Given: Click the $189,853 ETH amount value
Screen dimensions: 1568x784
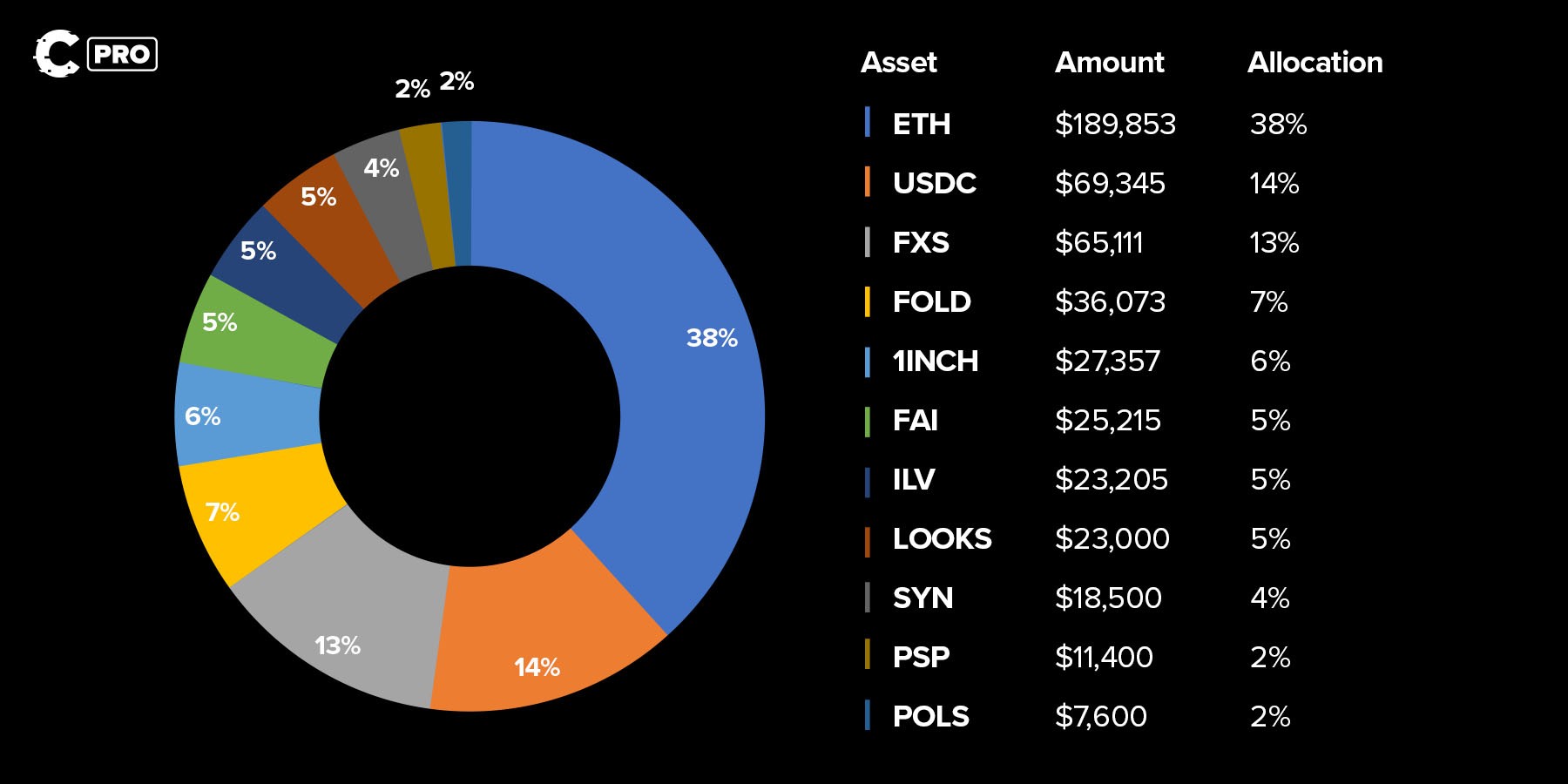Looking at the screenshot, I should [1115, 125].
